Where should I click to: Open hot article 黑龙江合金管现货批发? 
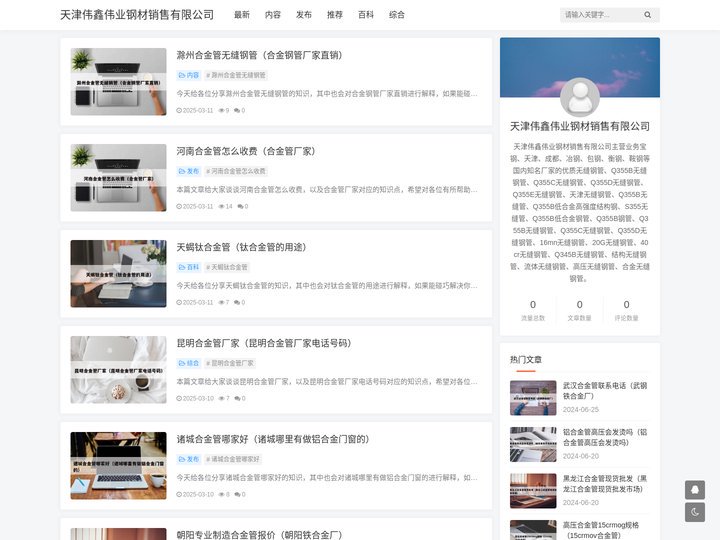click(605, 484)
